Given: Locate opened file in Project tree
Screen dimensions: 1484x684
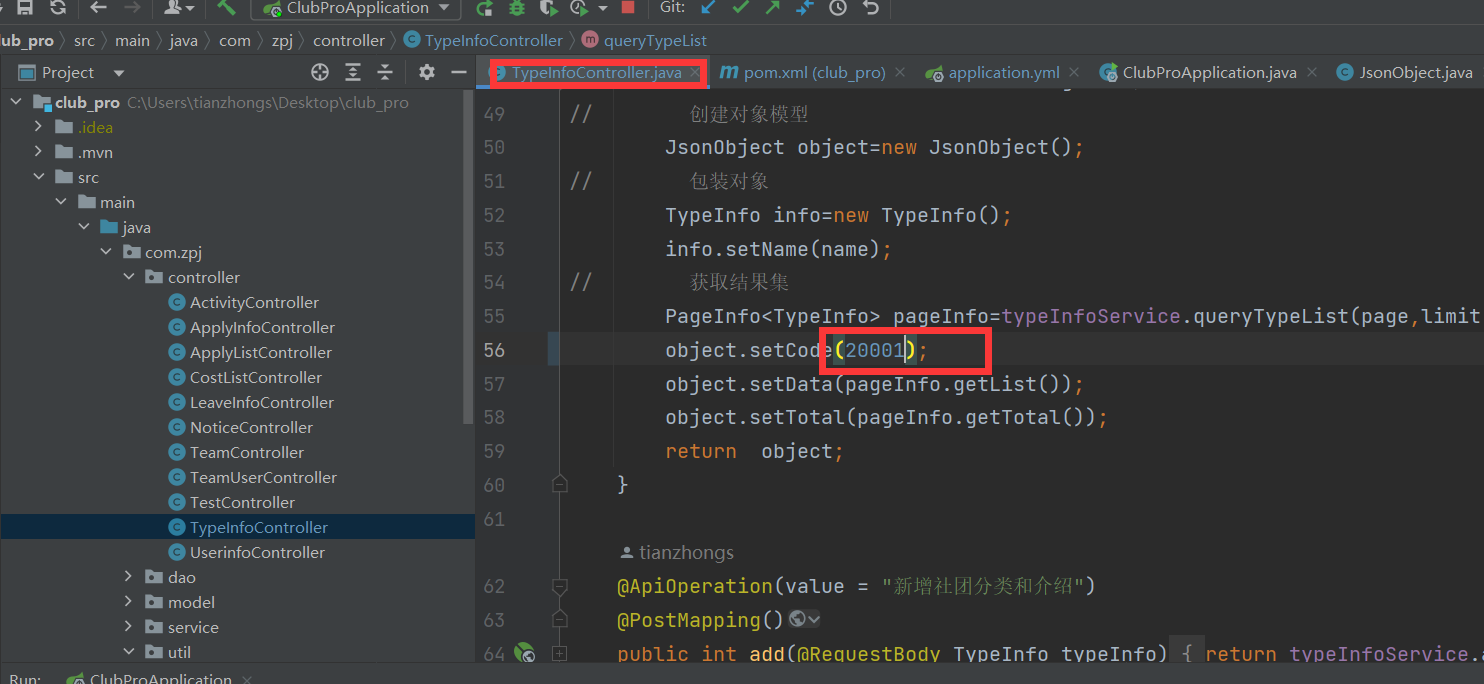Looking at the screenshot, I should pyautogui.click(x=320, y=72).
